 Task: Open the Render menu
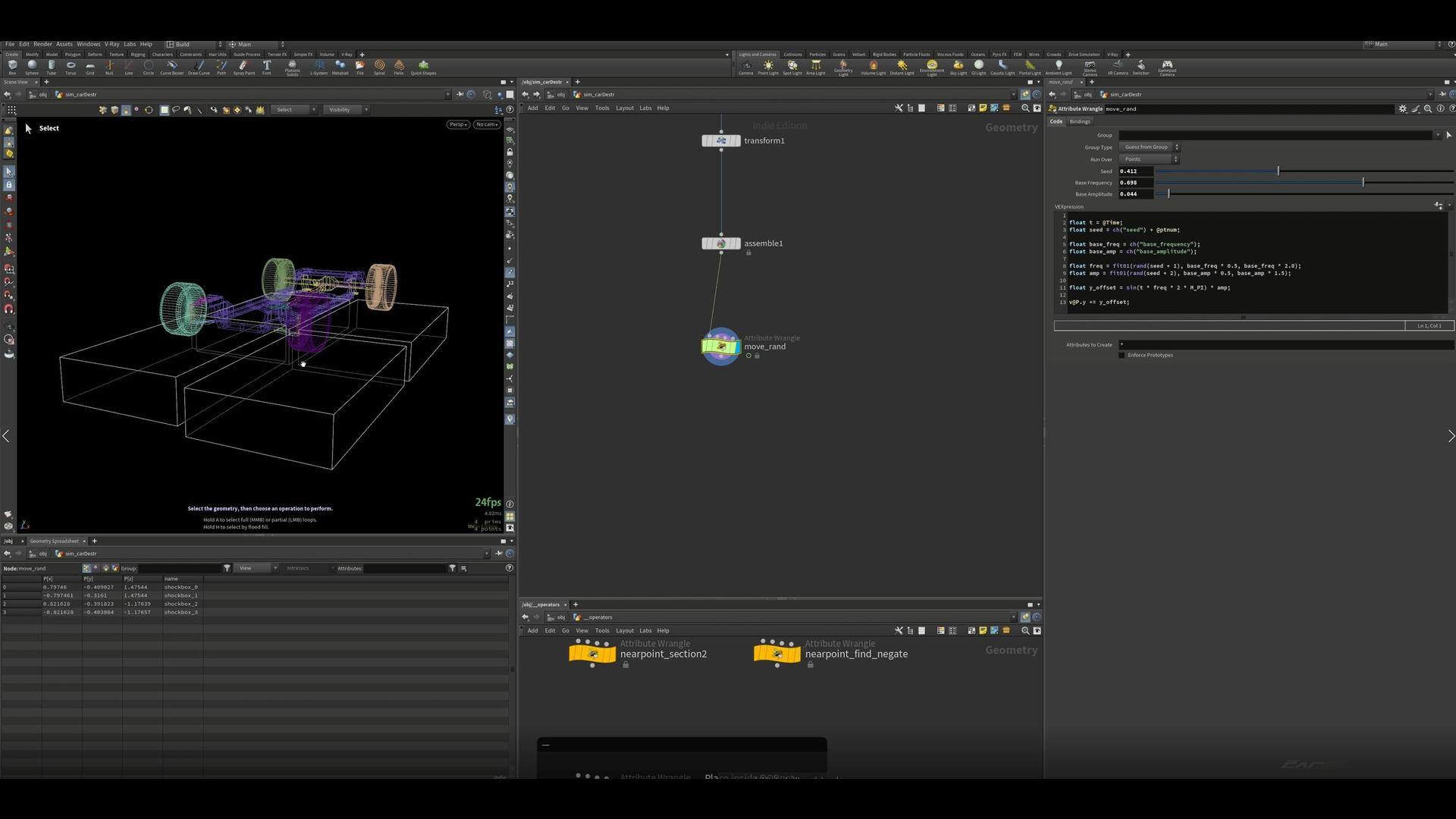[x=42, y=44]
